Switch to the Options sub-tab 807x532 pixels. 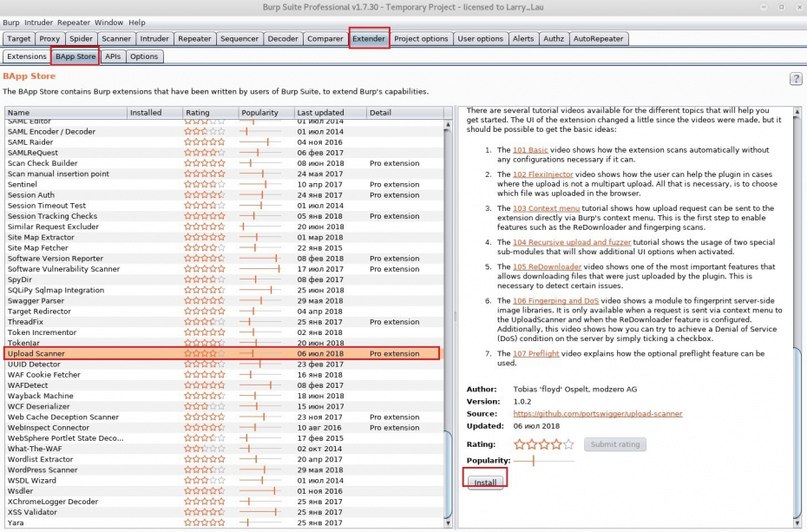[x=144, y=57]
